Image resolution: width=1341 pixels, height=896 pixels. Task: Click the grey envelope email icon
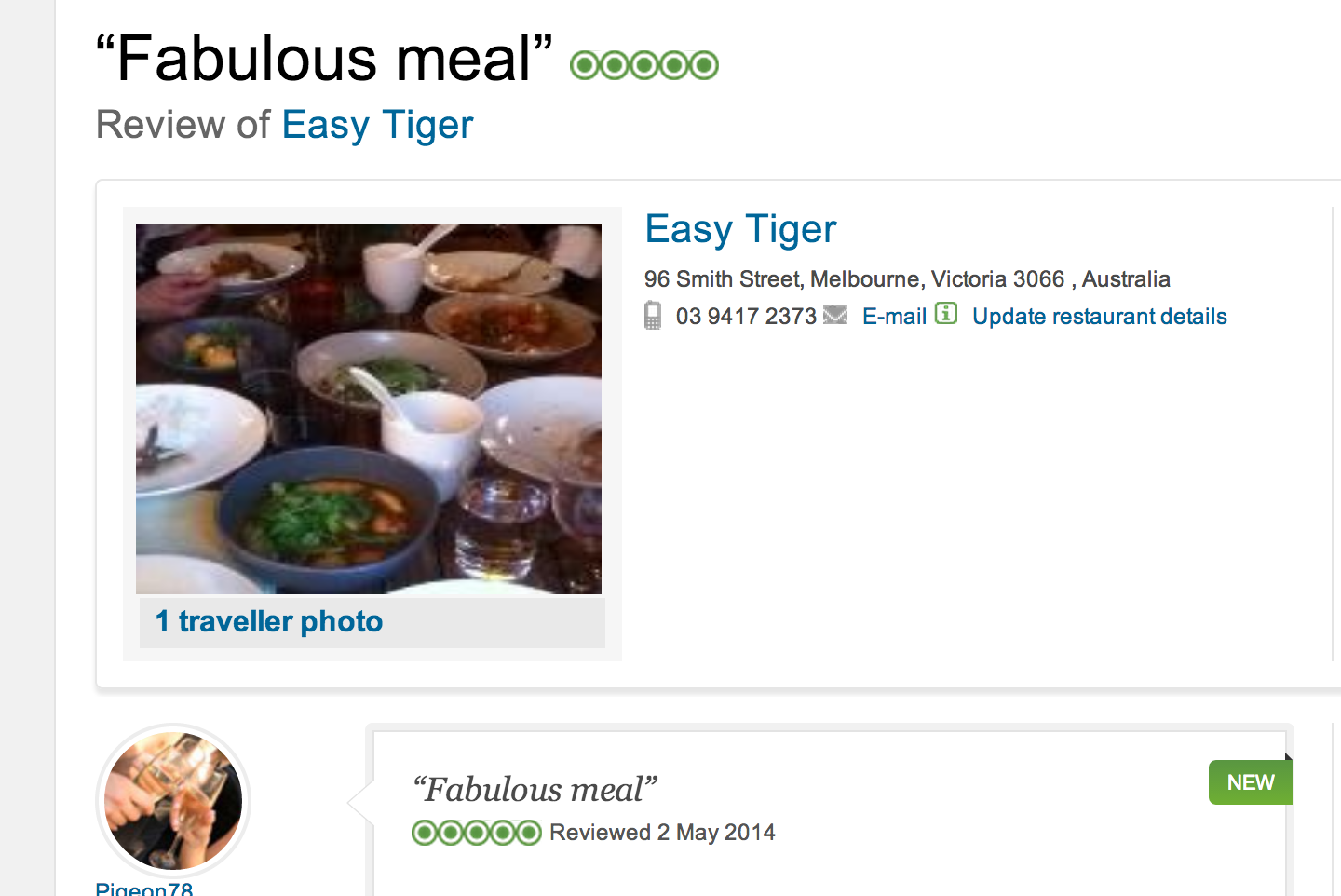(835, 316)
